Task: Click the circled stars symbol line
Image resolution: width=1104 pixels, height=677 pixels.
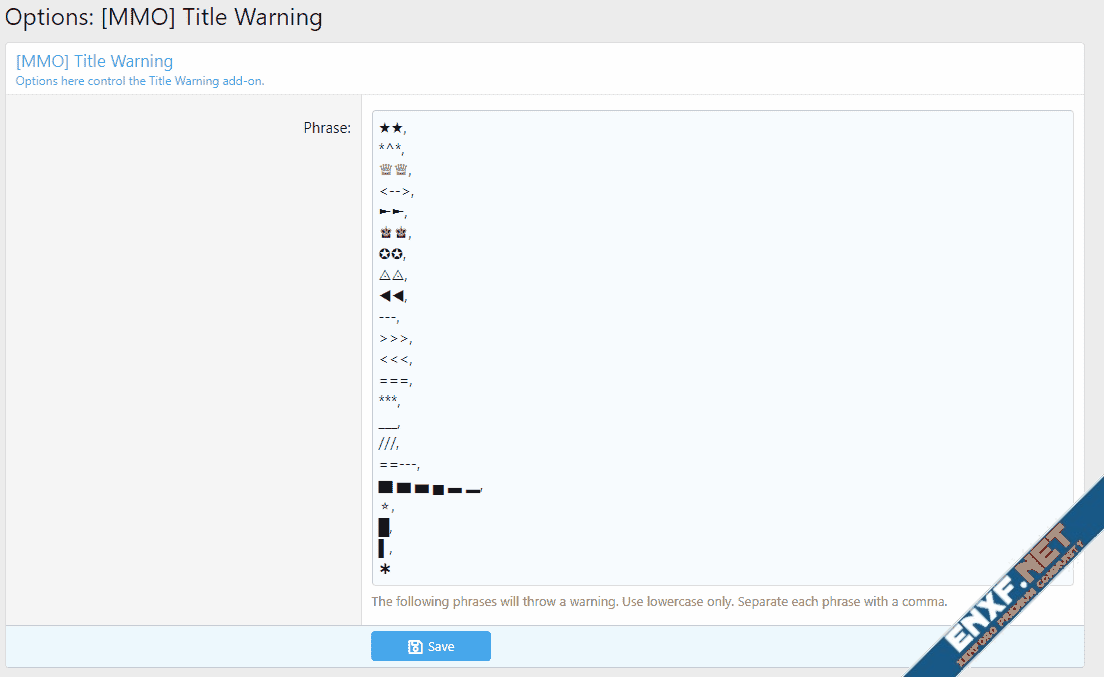Action: click(391, 254)
